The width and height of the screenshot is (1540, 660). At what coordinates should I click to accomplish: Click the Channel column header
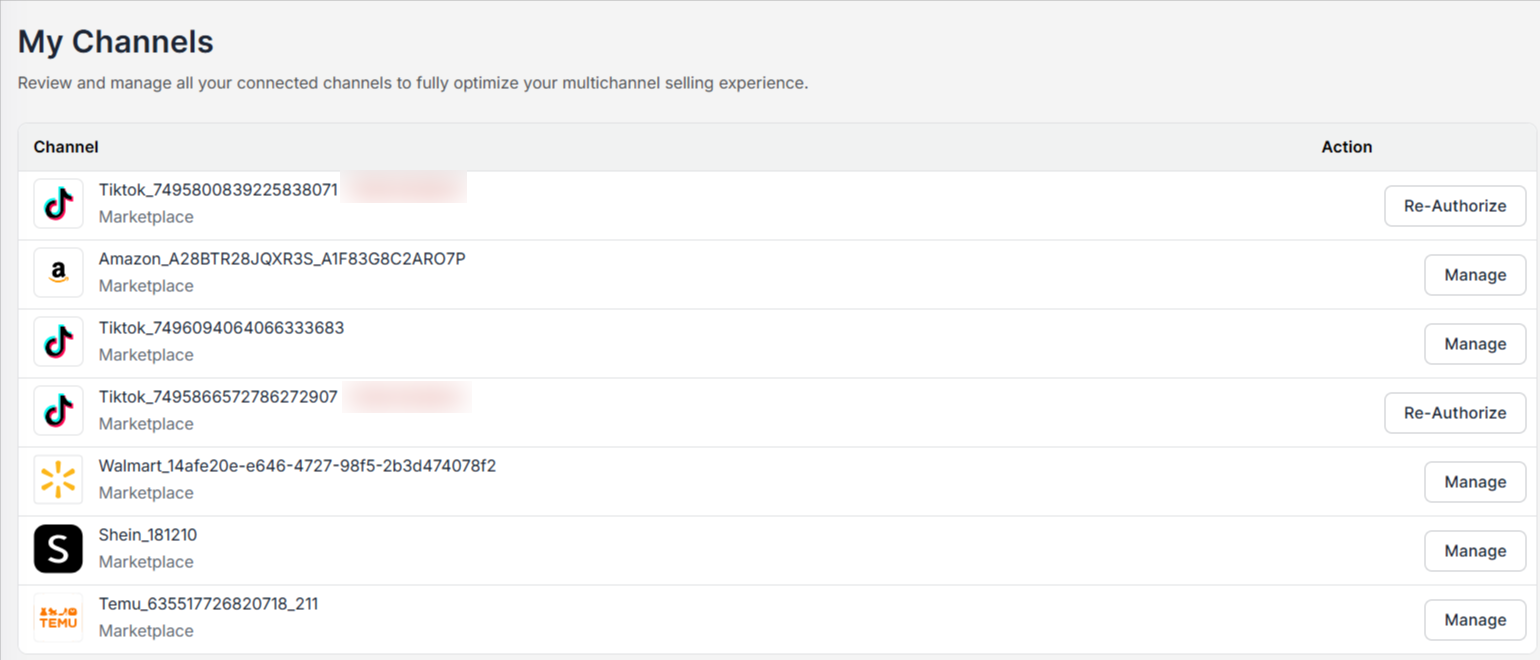(x=66, y=147)
